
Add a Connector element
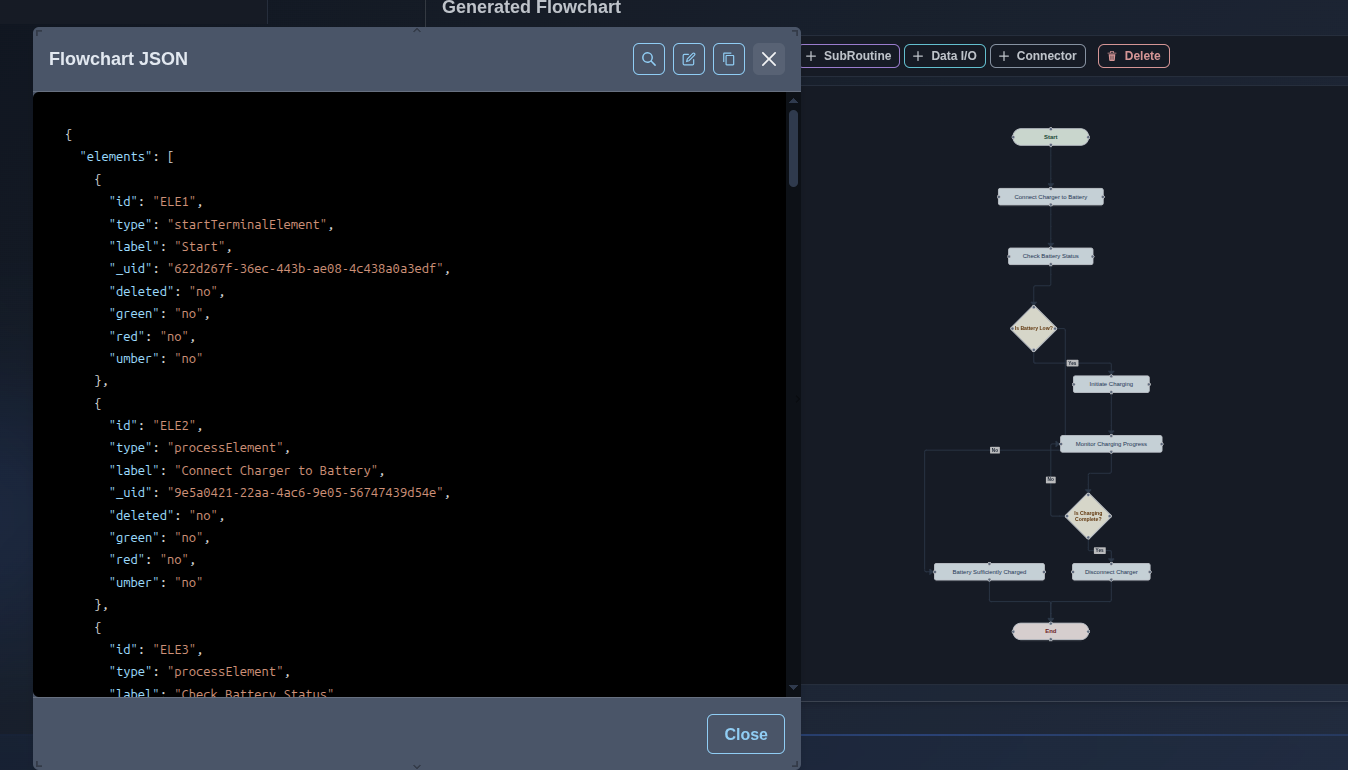click(1038, 56)
